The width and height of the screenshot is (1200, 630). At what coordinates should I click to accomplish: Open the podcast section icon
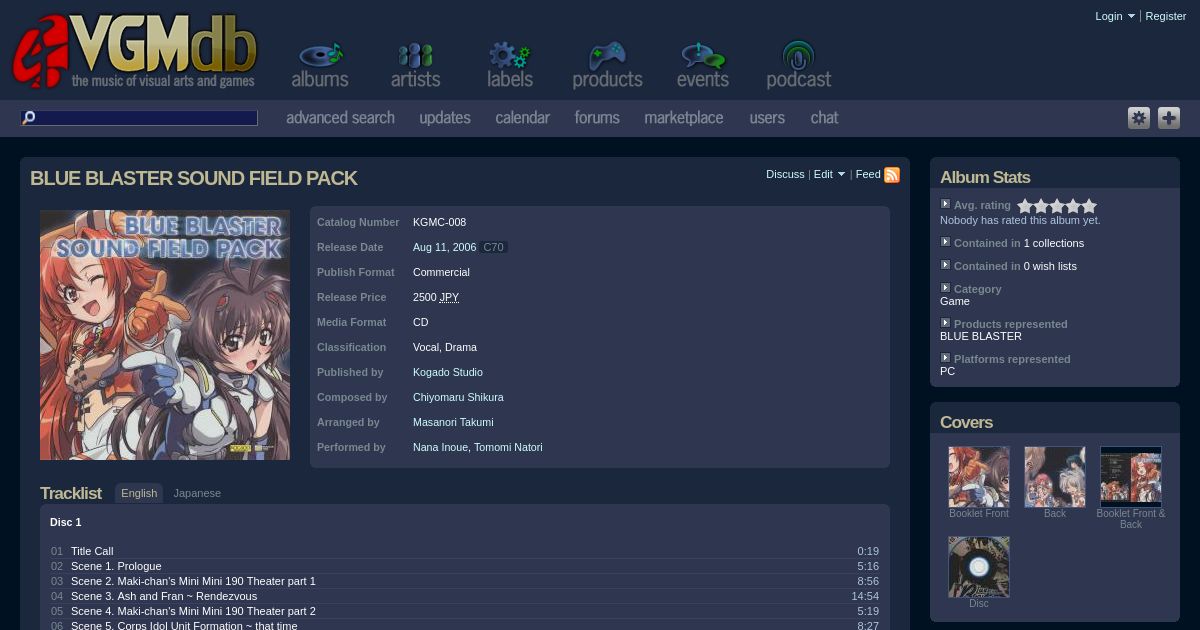[x=798, y=65]
